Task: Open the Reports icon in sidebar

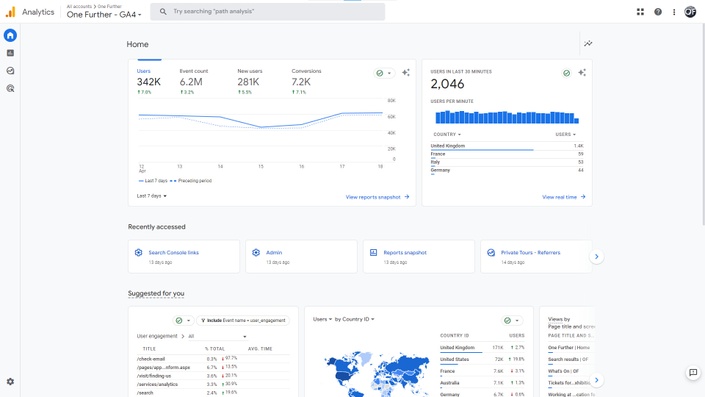Action: coord(10,53)
